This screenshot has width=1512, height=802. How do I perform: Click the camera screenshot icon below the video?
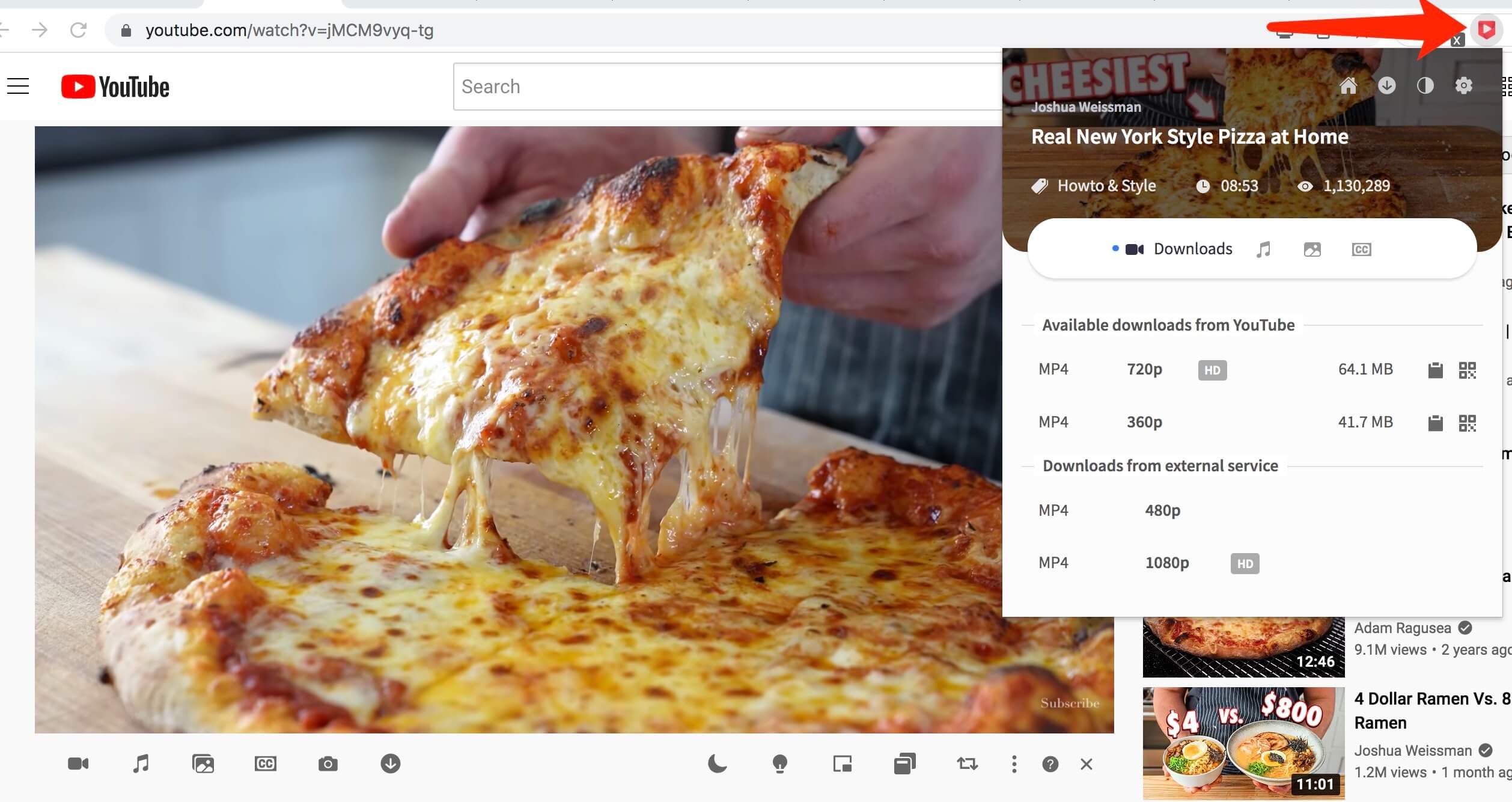(328, 764)
